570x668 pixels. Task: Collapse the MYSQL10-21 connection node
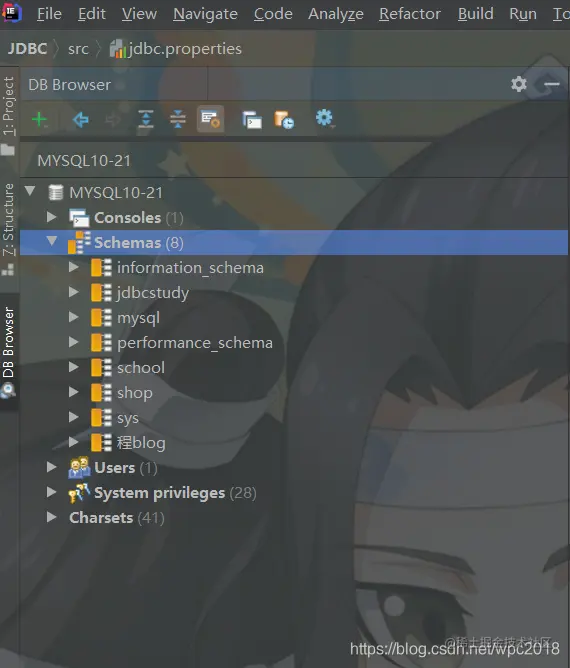(x=30, y=190)
